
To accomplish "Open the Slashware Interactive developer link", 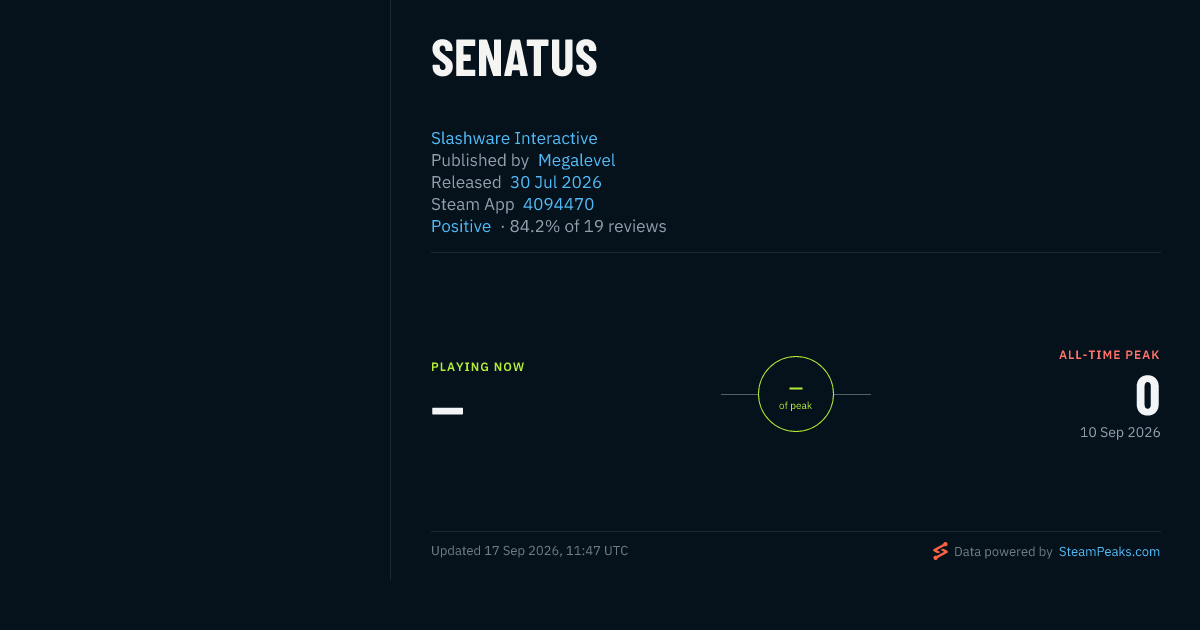I will point(514,138).
